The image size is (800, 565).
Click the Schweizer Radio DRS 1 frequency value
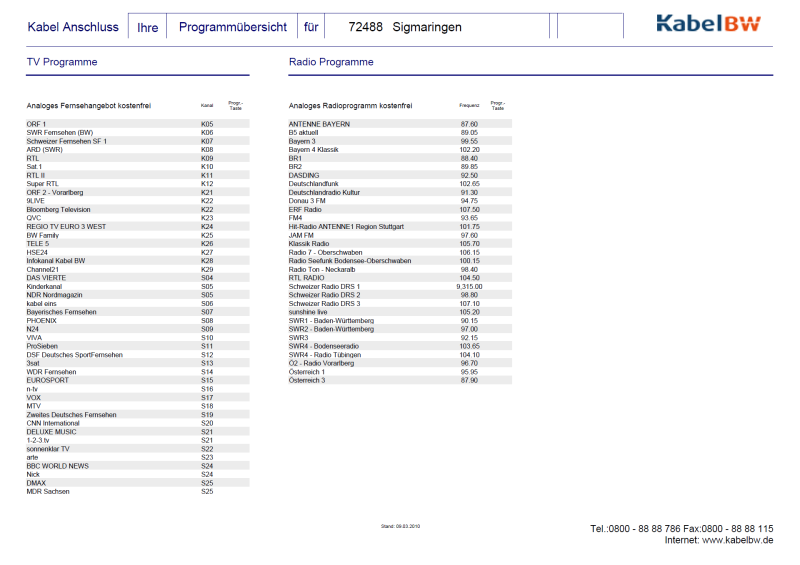click(x=469, y=286)
